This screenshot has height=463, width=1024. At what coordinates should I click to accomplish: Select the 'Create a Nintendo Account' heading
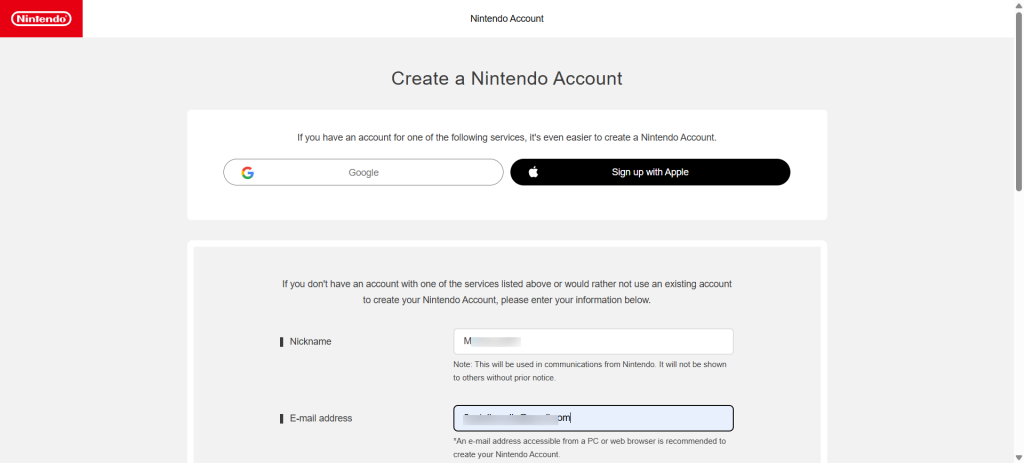[x=507, y=78]
